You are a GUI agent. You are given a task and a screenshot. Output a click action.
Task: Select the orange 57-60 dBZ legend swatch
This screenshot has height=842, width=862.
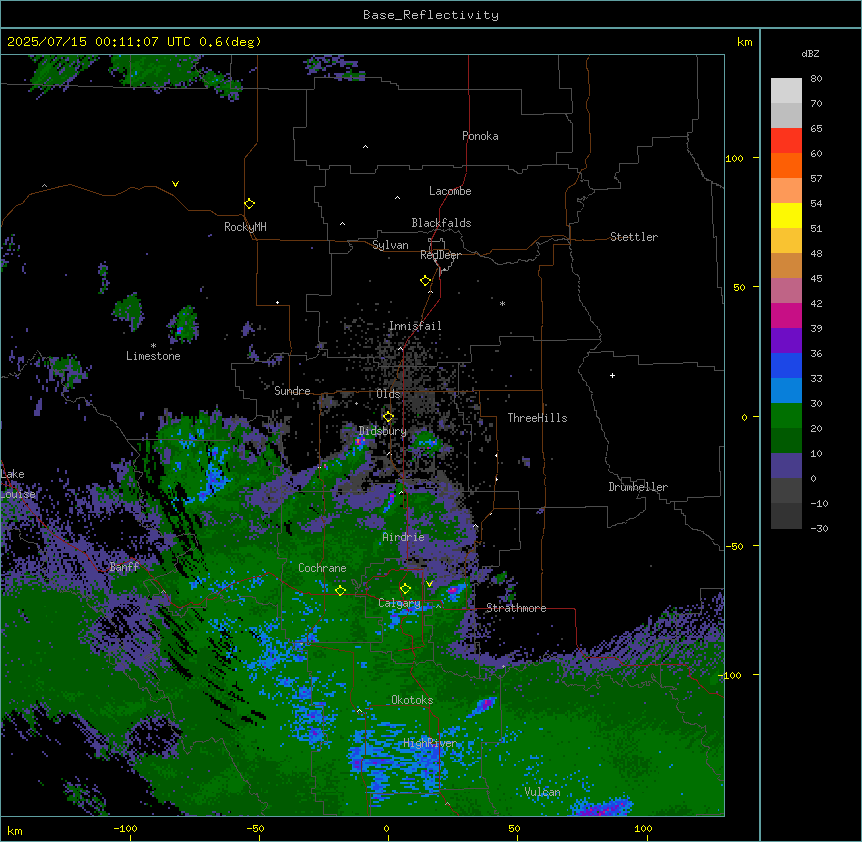pyautogui.click(x=786, y=165)
